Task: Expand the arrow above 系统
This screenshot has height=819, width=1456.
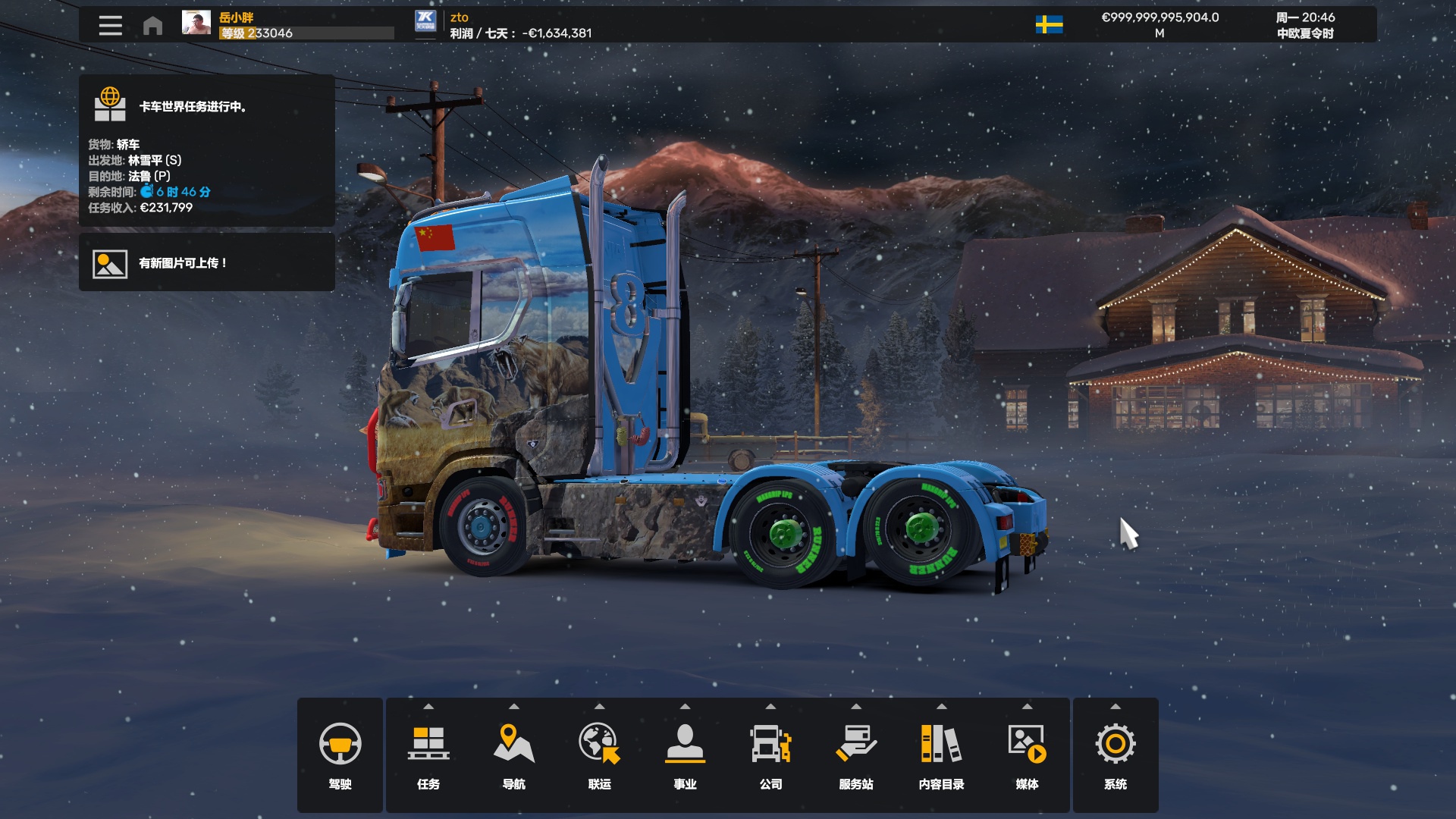Action: tap(1116, 707)
